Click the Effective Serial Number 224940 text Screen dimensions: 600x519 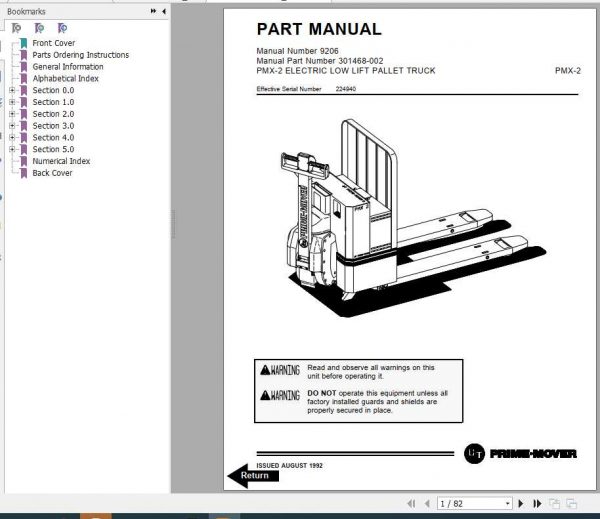306,89
